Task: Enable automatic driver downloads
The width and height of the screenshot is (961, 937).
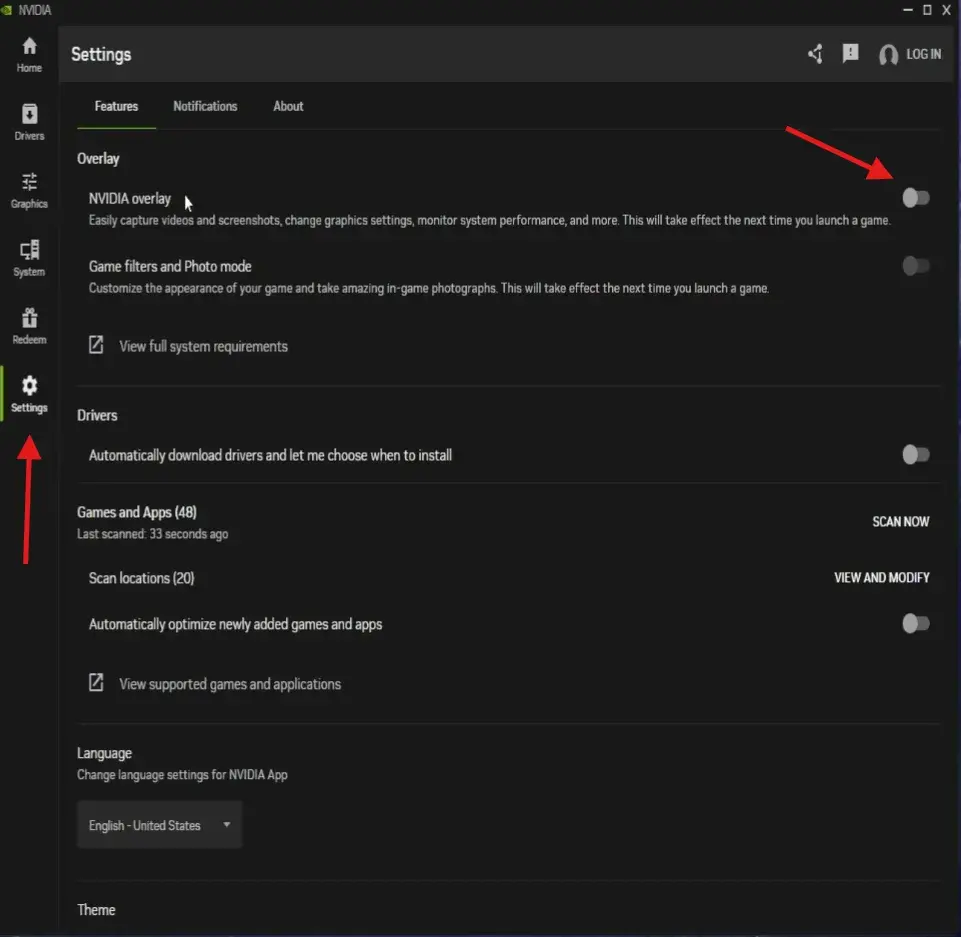Action: point(915,454)
